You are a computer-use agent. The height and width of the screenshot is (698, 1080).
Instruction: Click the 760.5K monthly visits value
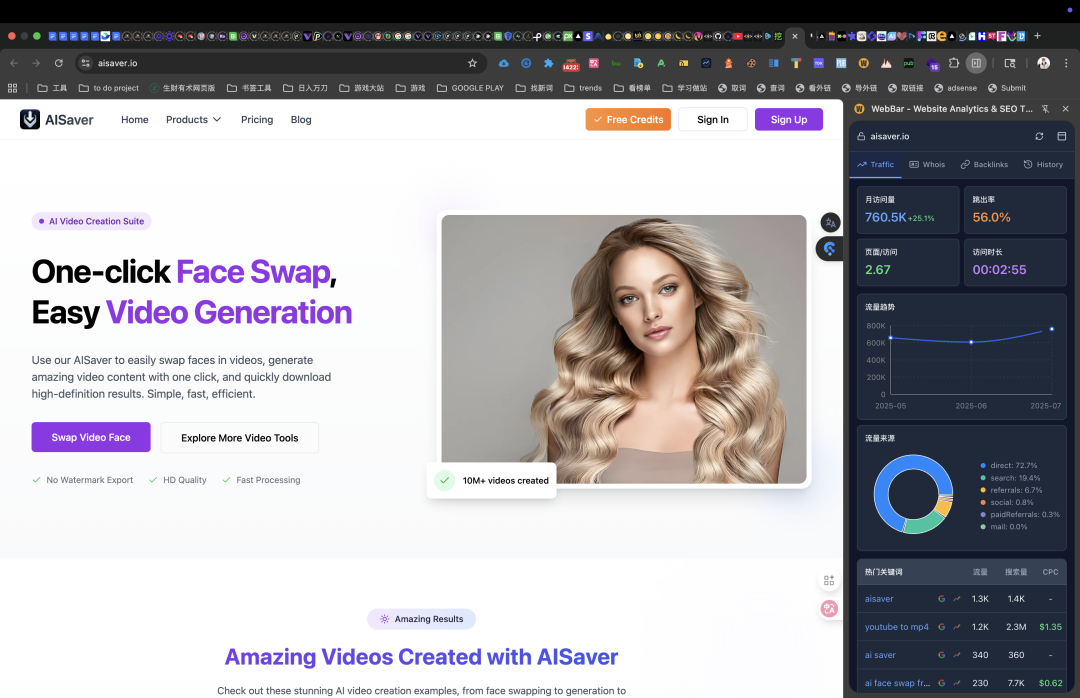point(886,218)
